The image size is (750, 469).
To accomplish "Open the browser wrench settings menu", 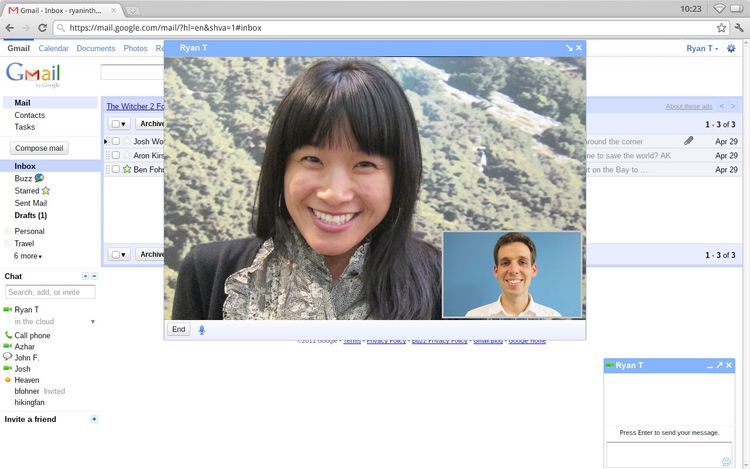I will (738, 28).
